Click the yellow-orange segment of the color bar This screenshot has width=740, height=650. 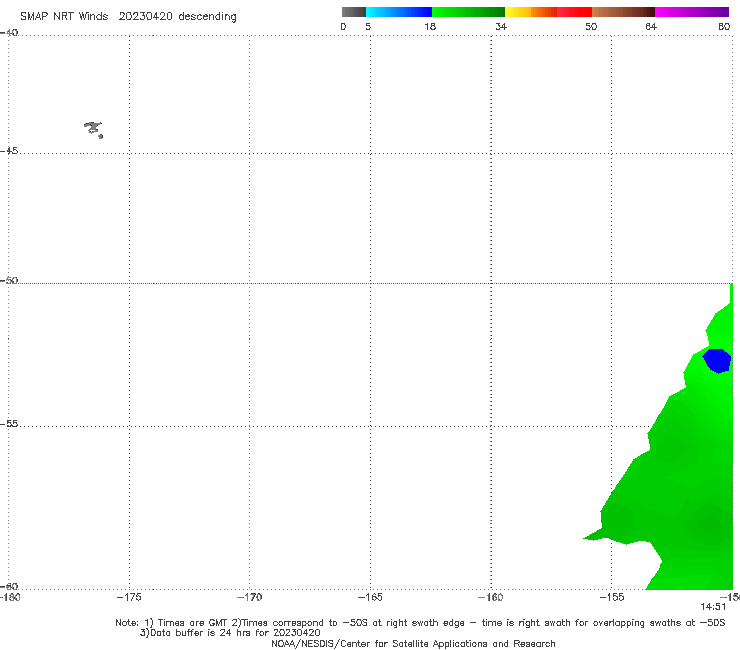point(531,12)
